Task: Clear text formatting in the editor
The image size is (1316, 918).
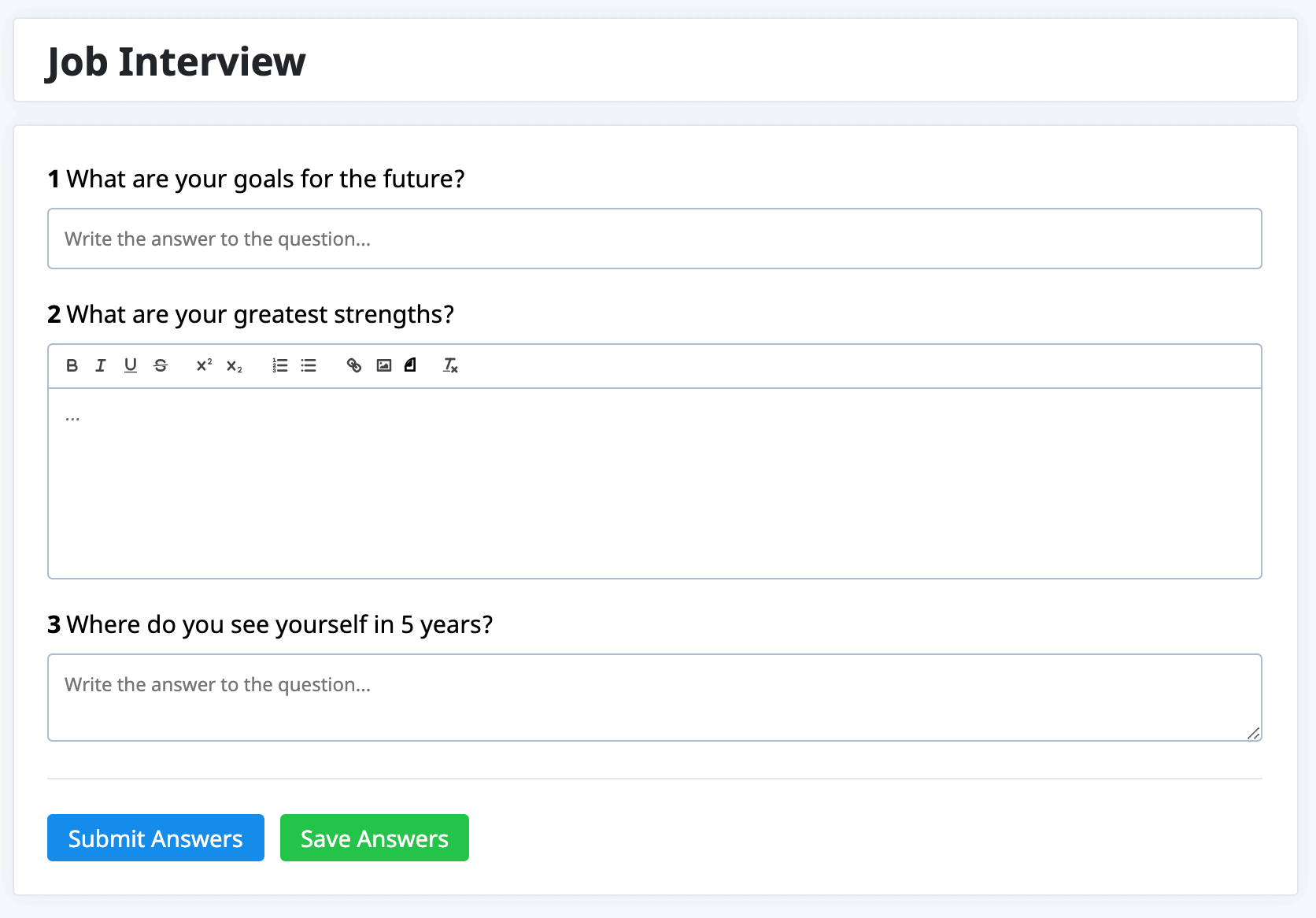Action: (450, 365)
